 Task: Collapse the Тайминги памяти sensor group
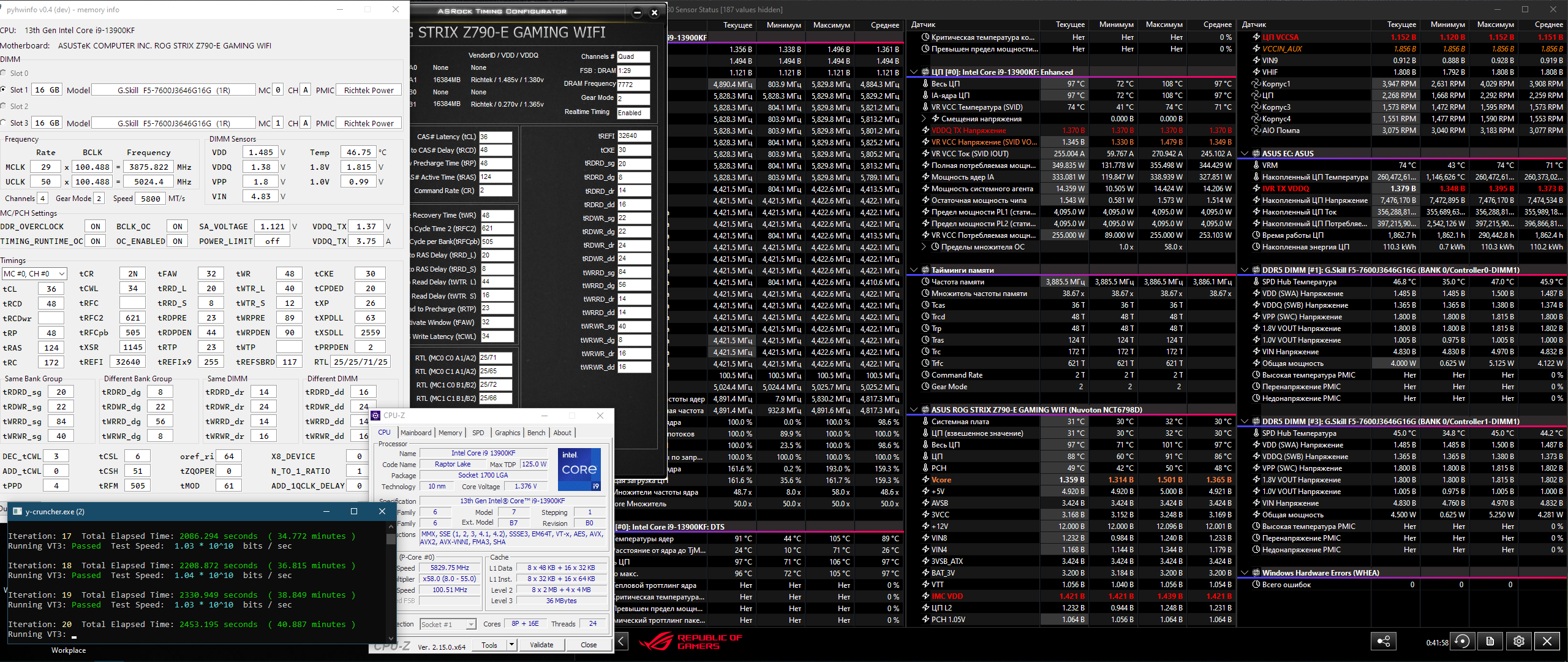914,270
